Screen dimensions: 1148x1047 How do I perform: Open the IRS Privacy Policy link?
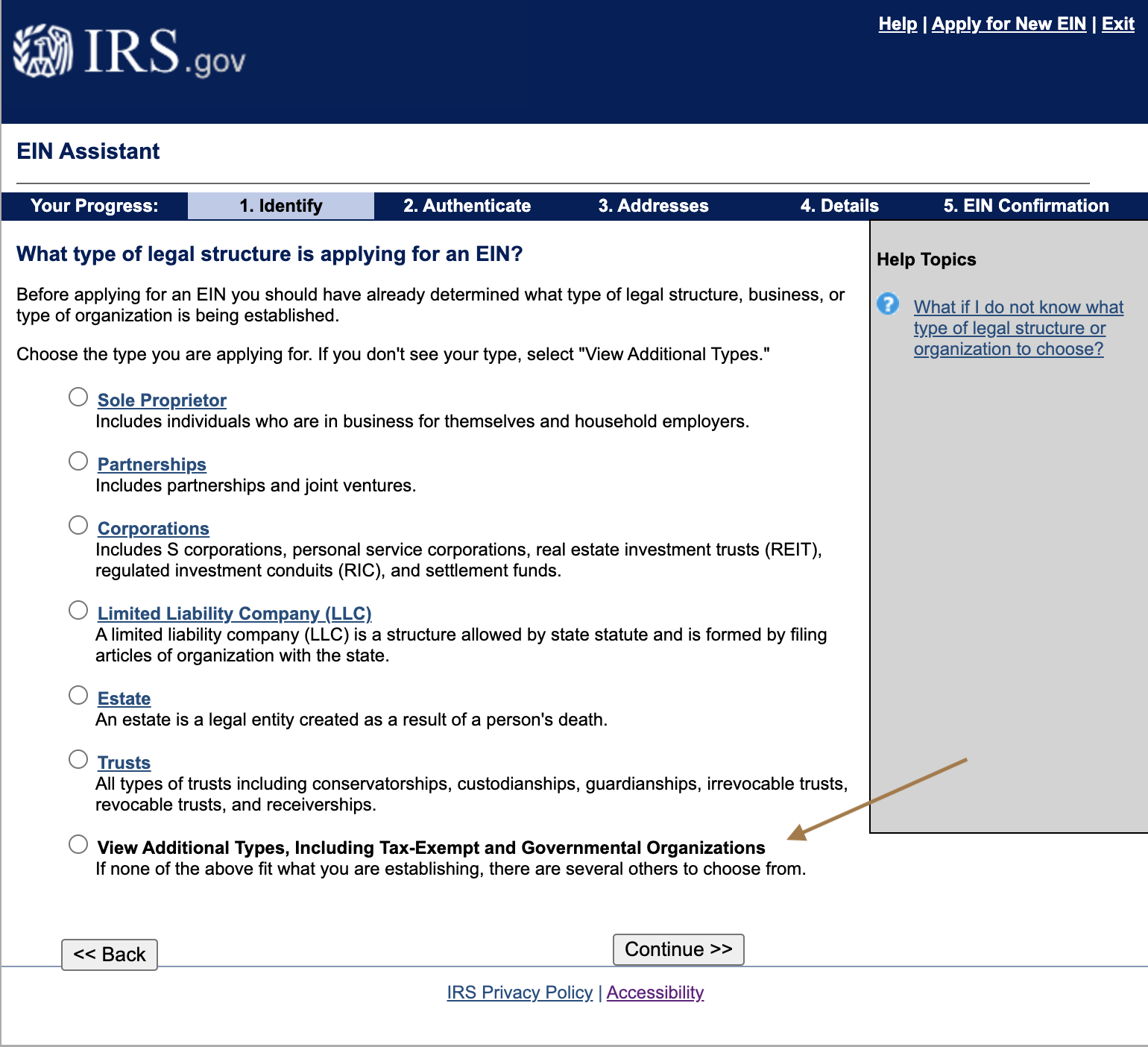coord(520,993)
